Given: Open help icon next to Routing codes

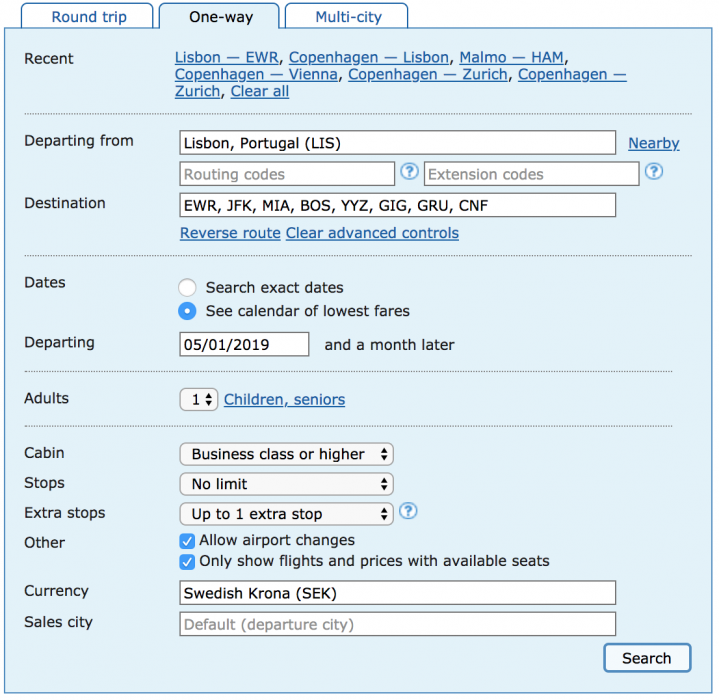Looking at the screenshot, I should tap(409, 172).
